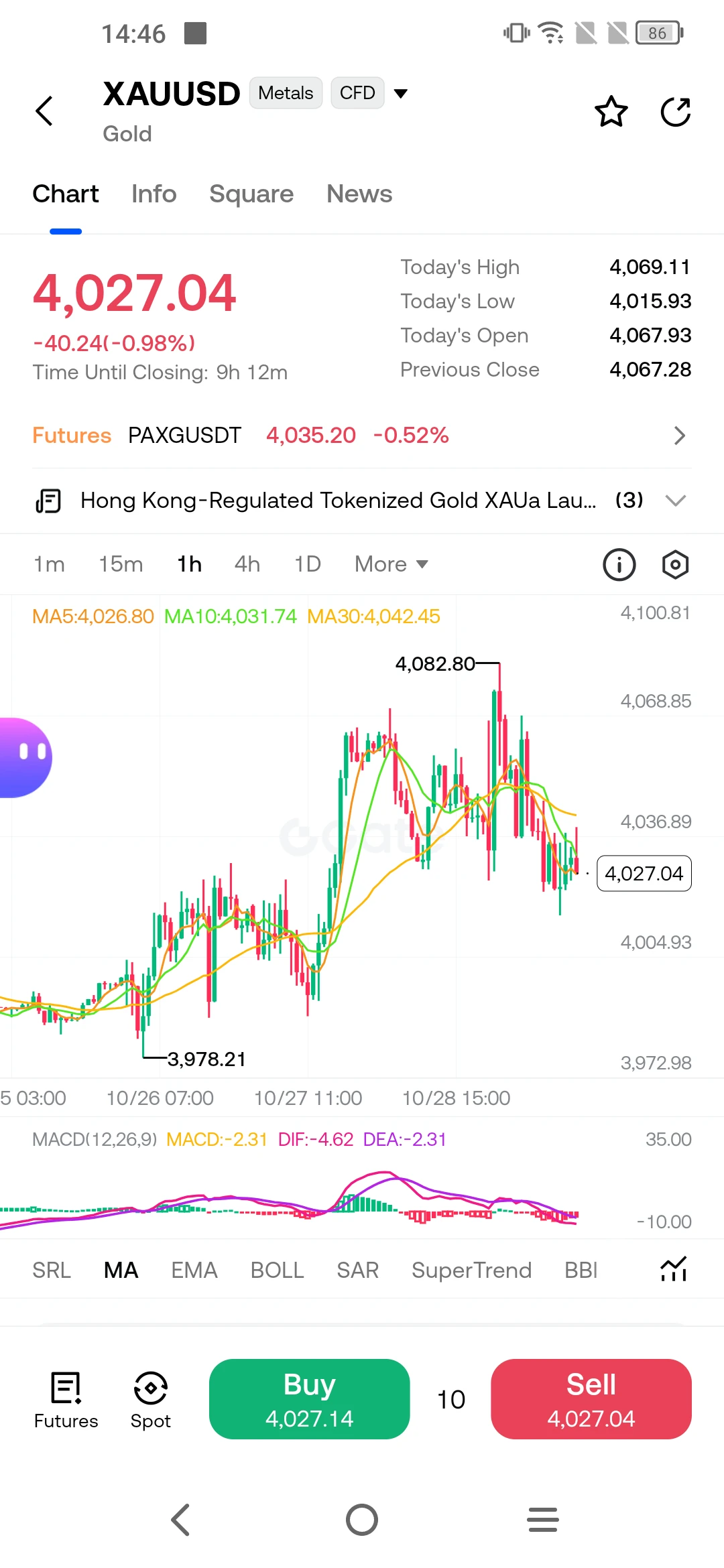Tap the back arrow beside XAUUSD
Screen dimensions: 724x1568
(44, 111)
